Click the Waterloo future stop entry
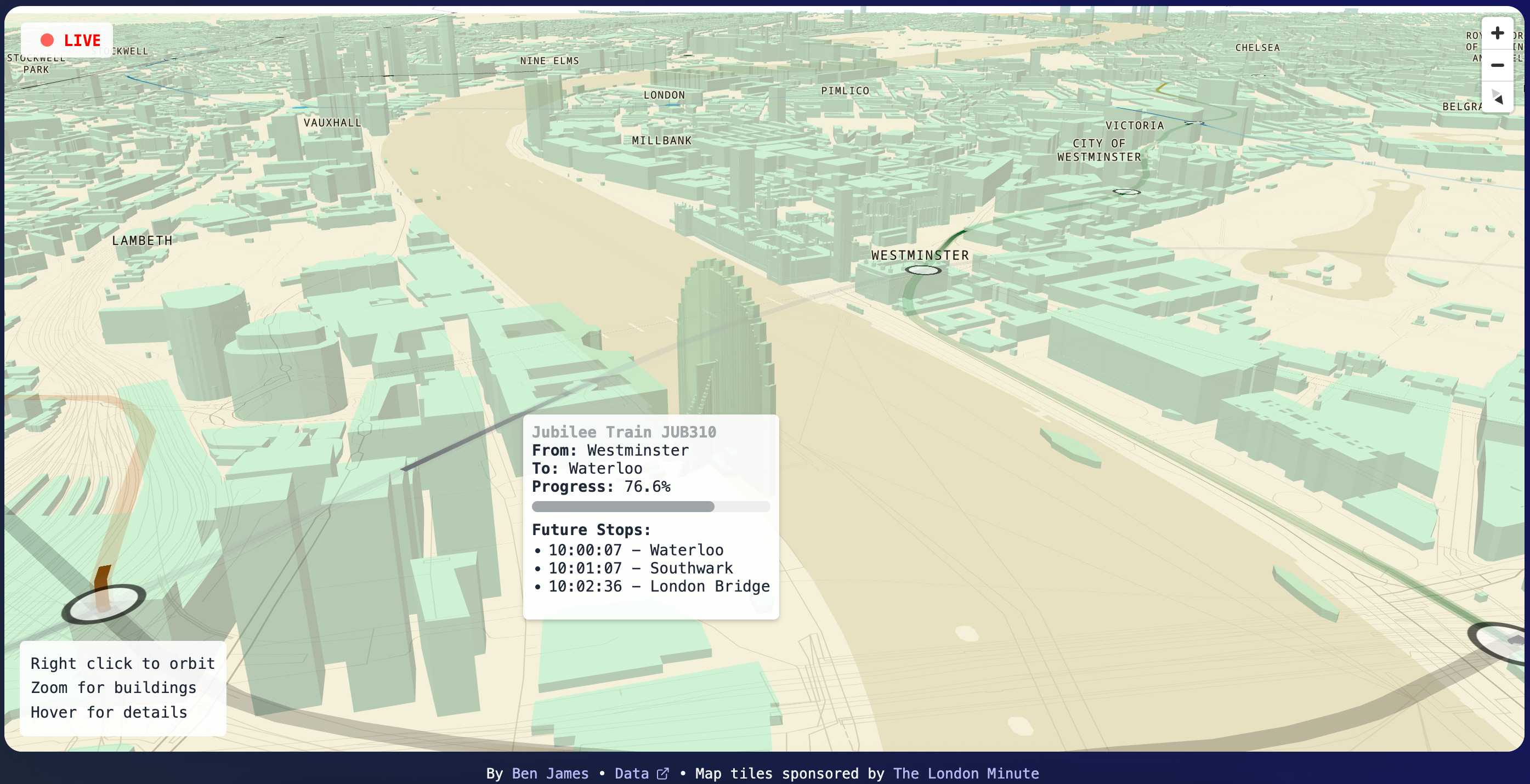The image size is (1530, 784). [x=635, y=550]
